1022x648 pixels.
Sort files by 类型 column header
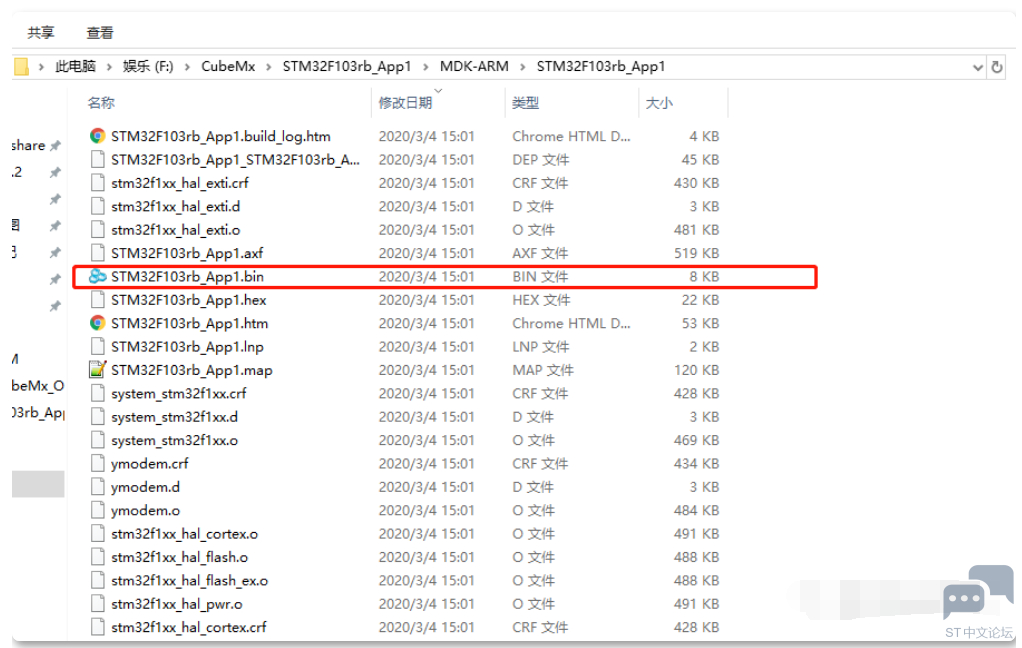click(x=526, y=103)
